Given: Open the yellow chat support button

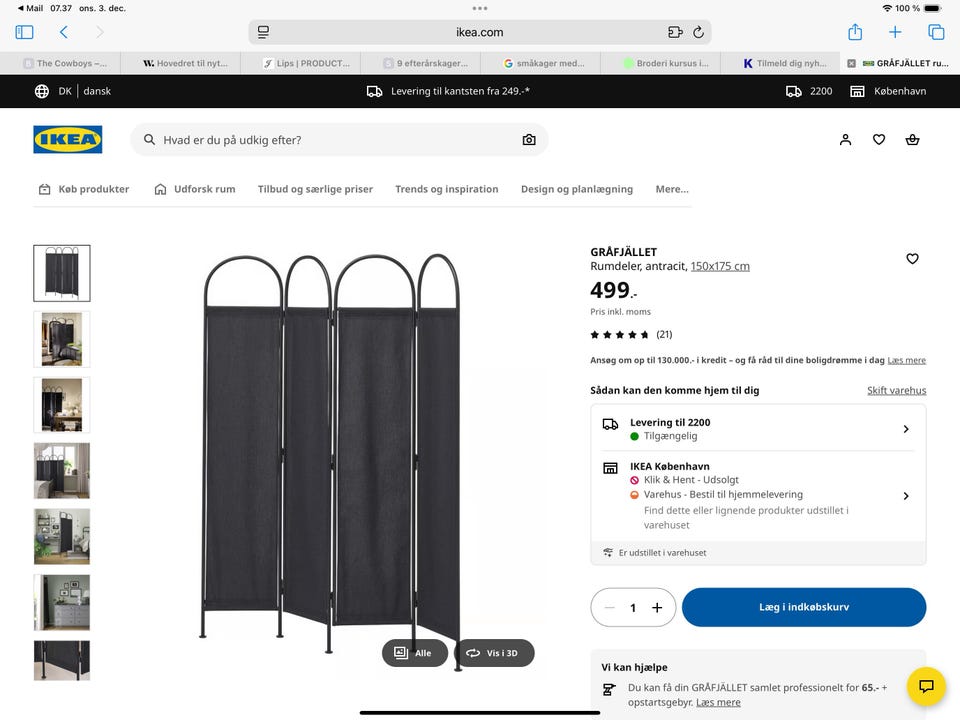Looking at the screenshot, I should [926, 686].
